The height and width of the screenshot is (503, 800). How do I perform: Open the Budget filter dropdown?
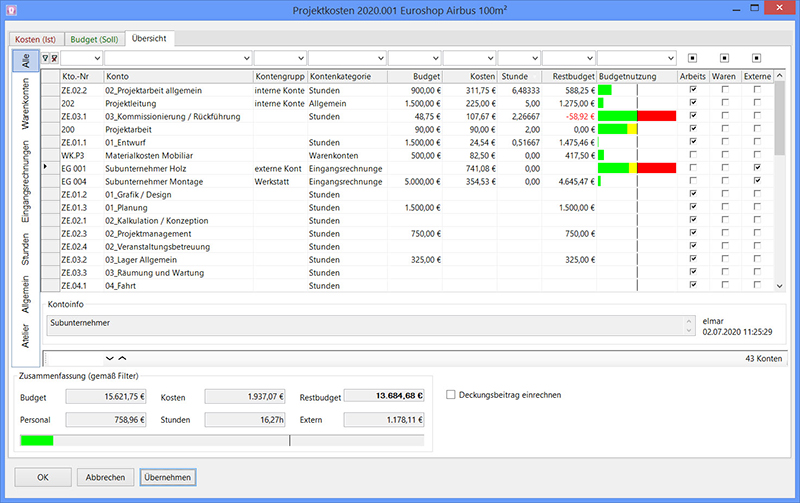point(435,59)
